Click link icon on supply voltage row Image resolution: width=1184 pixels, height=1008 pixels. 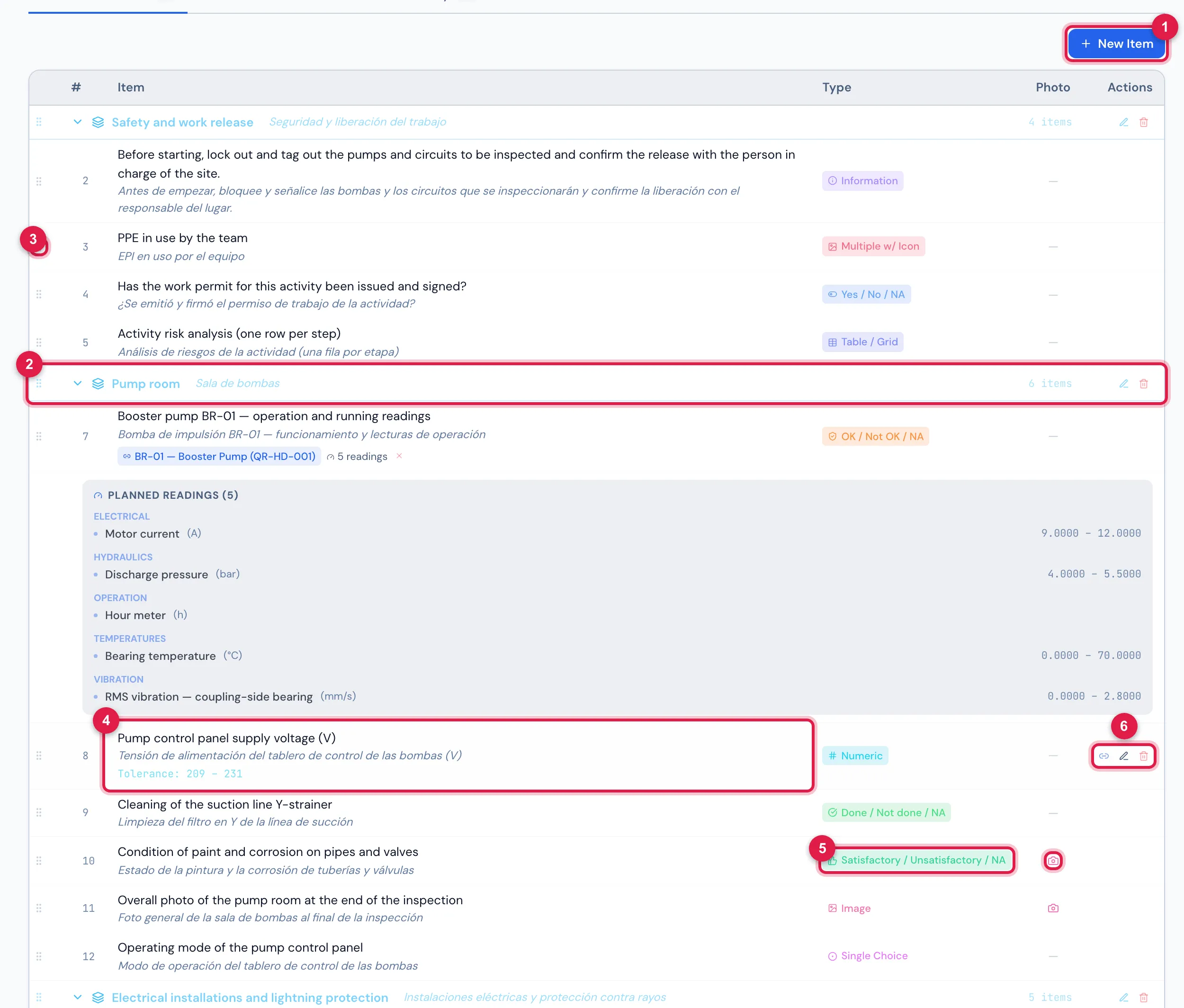pyautogui.click(x=1104, y=756)
